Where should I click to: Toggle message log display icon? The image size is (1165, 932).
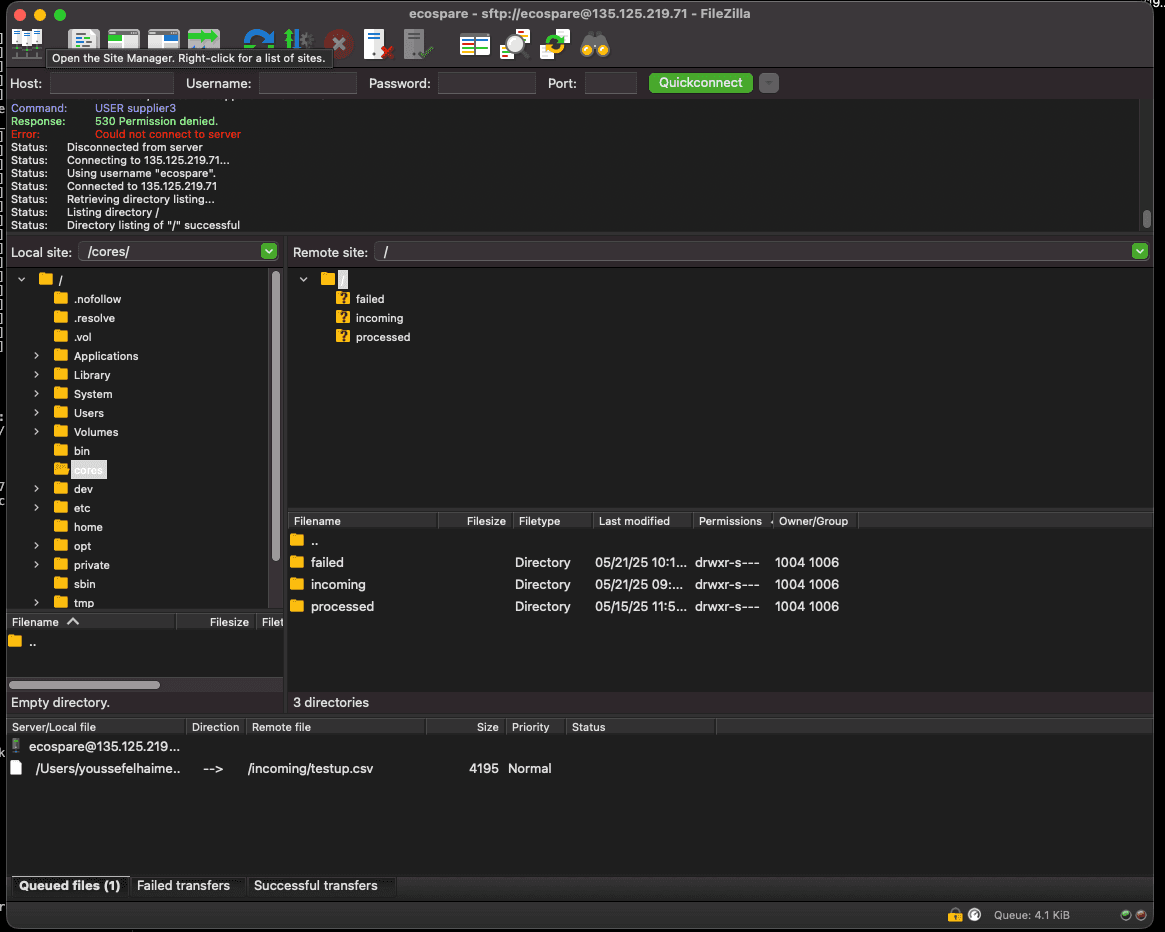coord(84,39)
